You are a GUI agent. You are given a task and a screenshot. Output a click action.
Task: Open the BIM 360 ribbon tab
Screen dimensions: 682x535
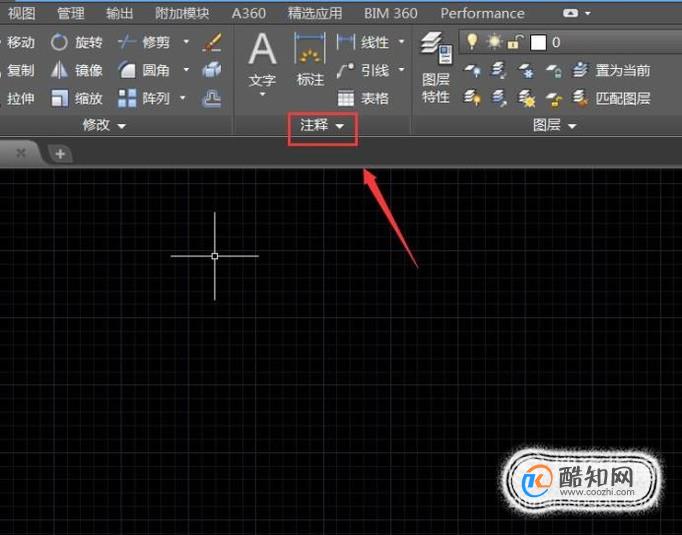[391, 13]
